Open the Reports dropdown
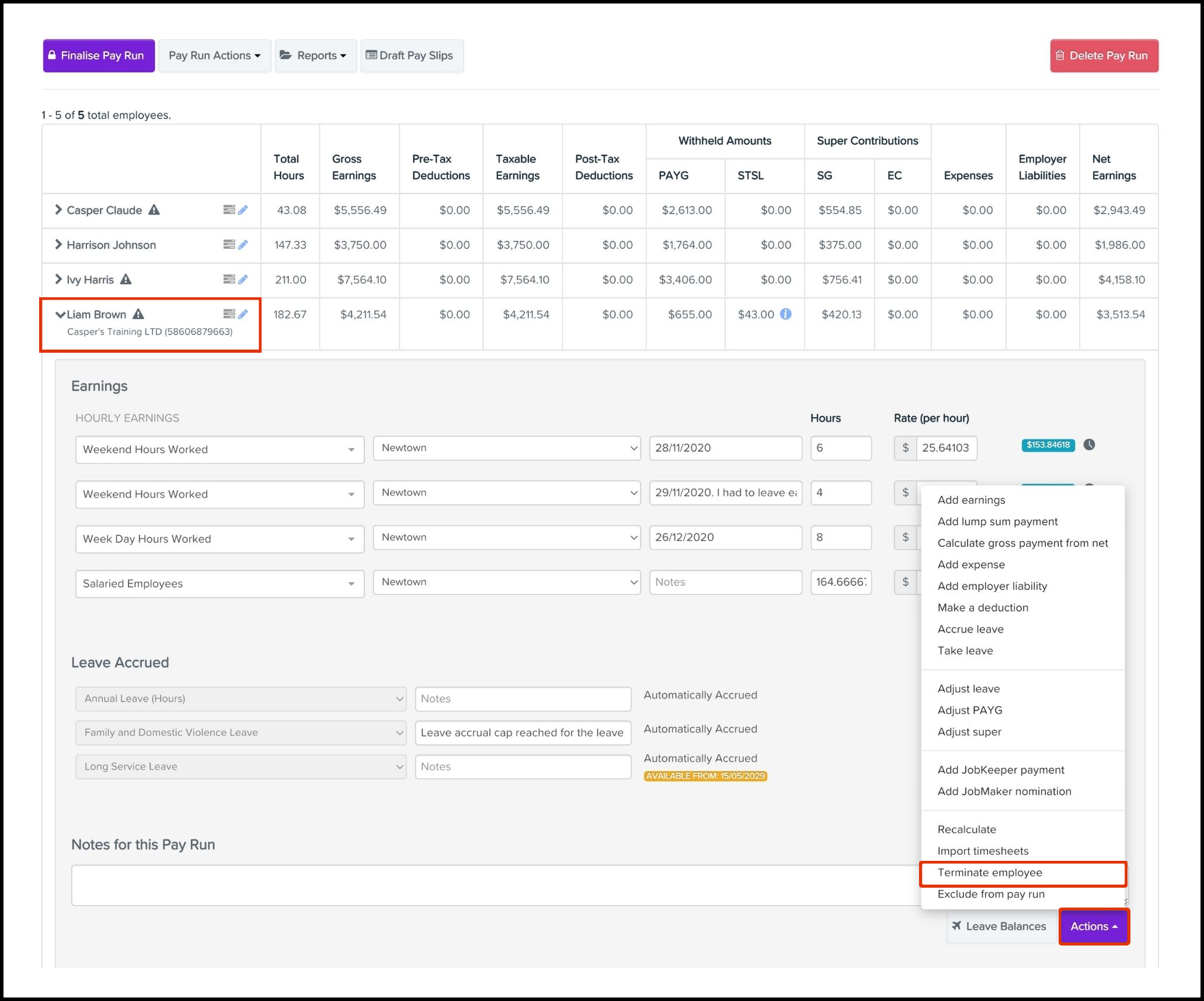The height and width of the screenshot is (1001, 1204). click(x=315, y=55)
